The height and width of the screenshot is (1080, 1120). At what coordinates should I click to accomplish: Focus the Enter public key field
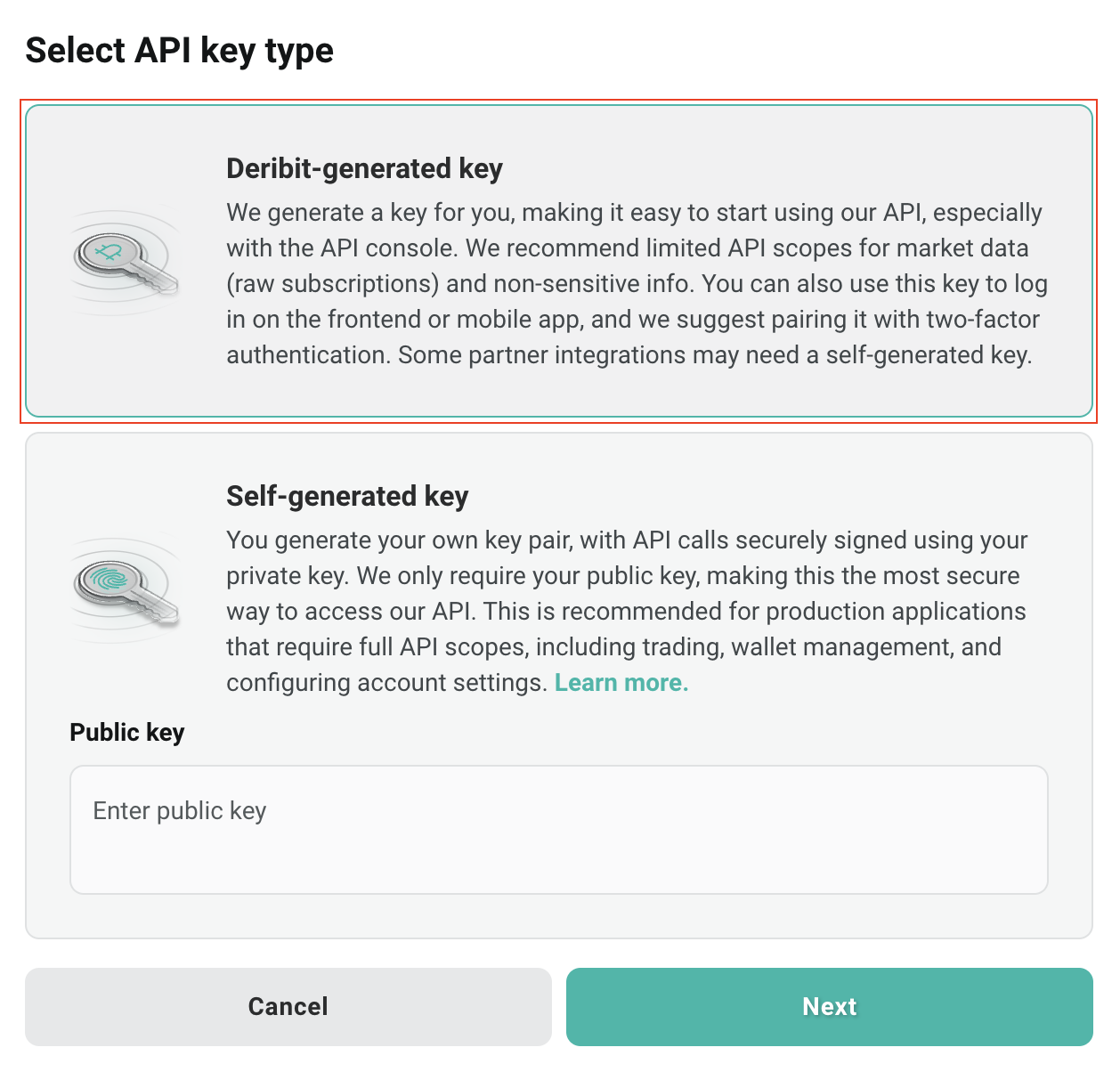click(559, 829)
